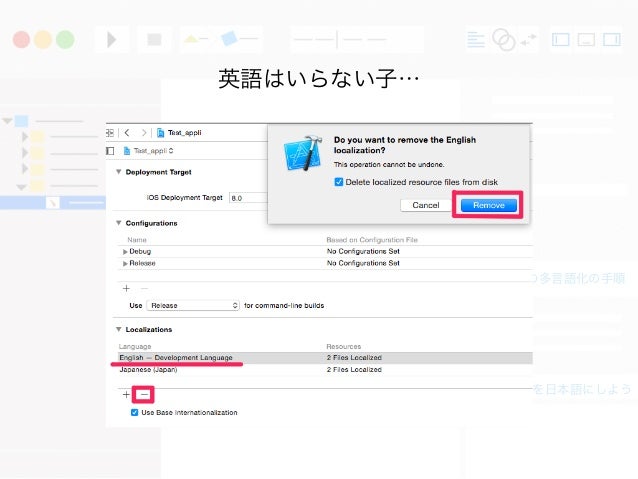The height and width of the screenshot is (479, 638).
Task: Show the assistant editor overlapping circles icon
Action: click(503, 39)
